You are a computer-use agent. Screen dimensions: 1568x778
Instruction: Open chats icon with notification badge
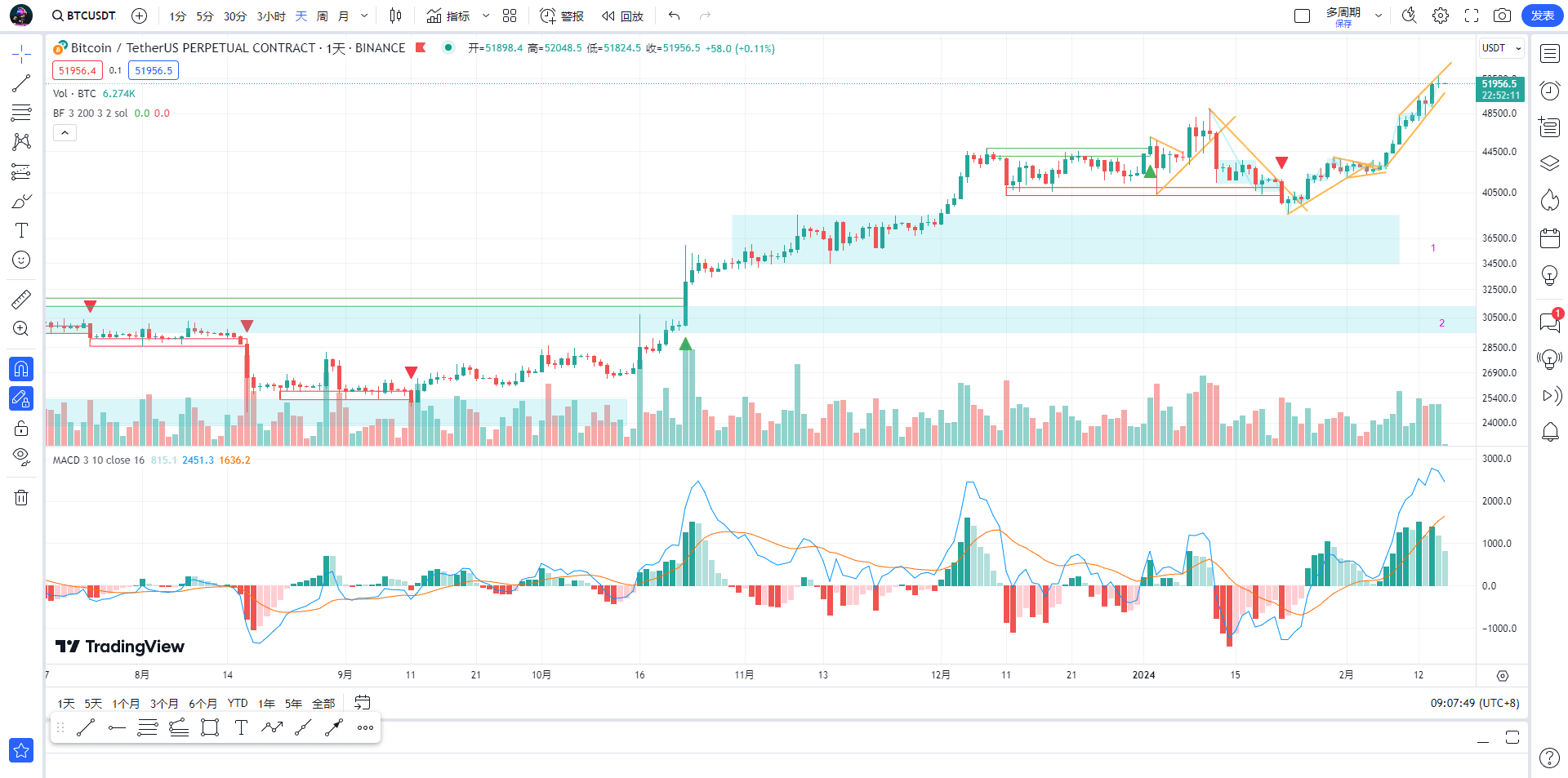coord(1550,322)
